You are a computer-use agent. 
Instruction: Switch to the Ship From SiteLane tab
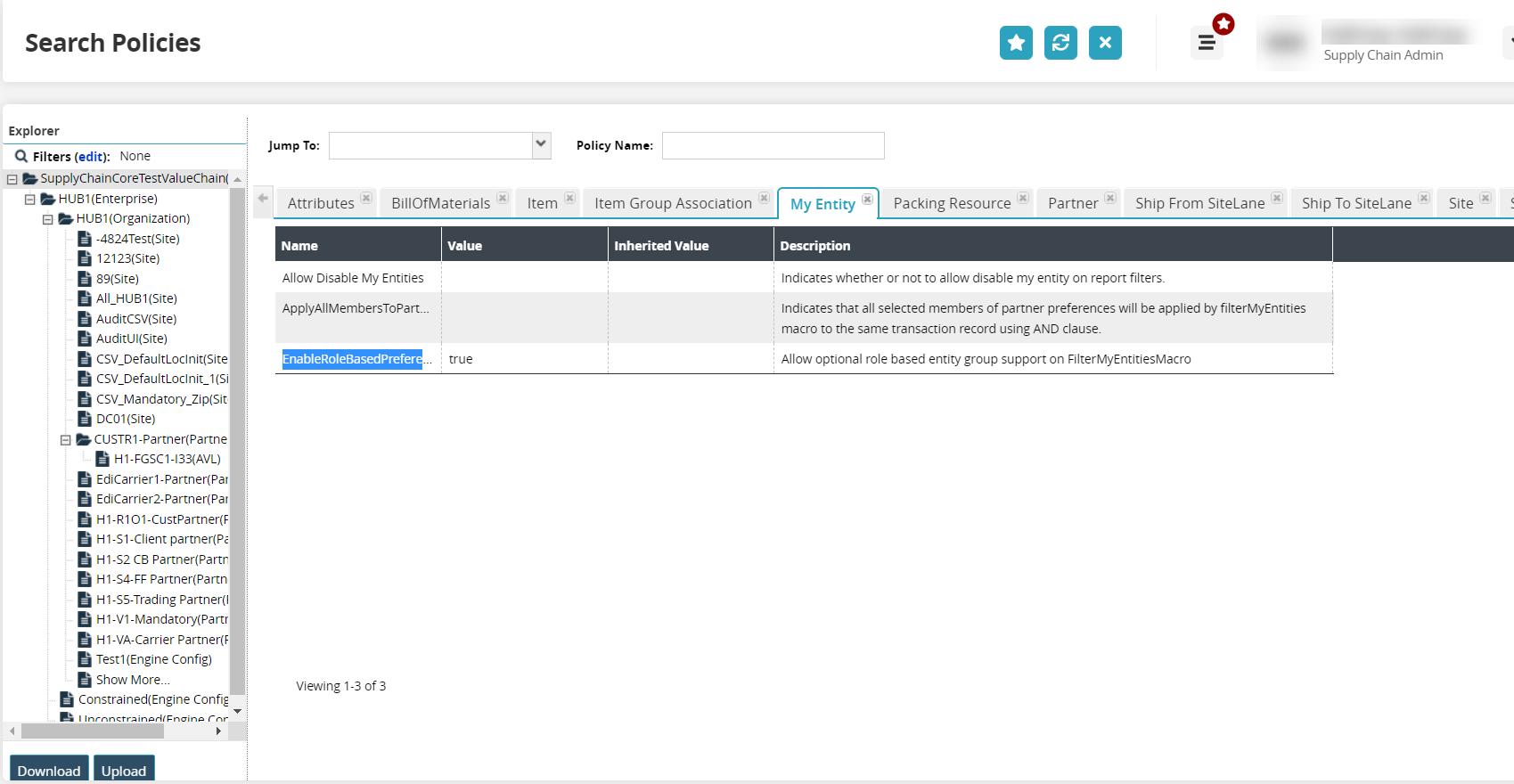(x=1199, y=204)
